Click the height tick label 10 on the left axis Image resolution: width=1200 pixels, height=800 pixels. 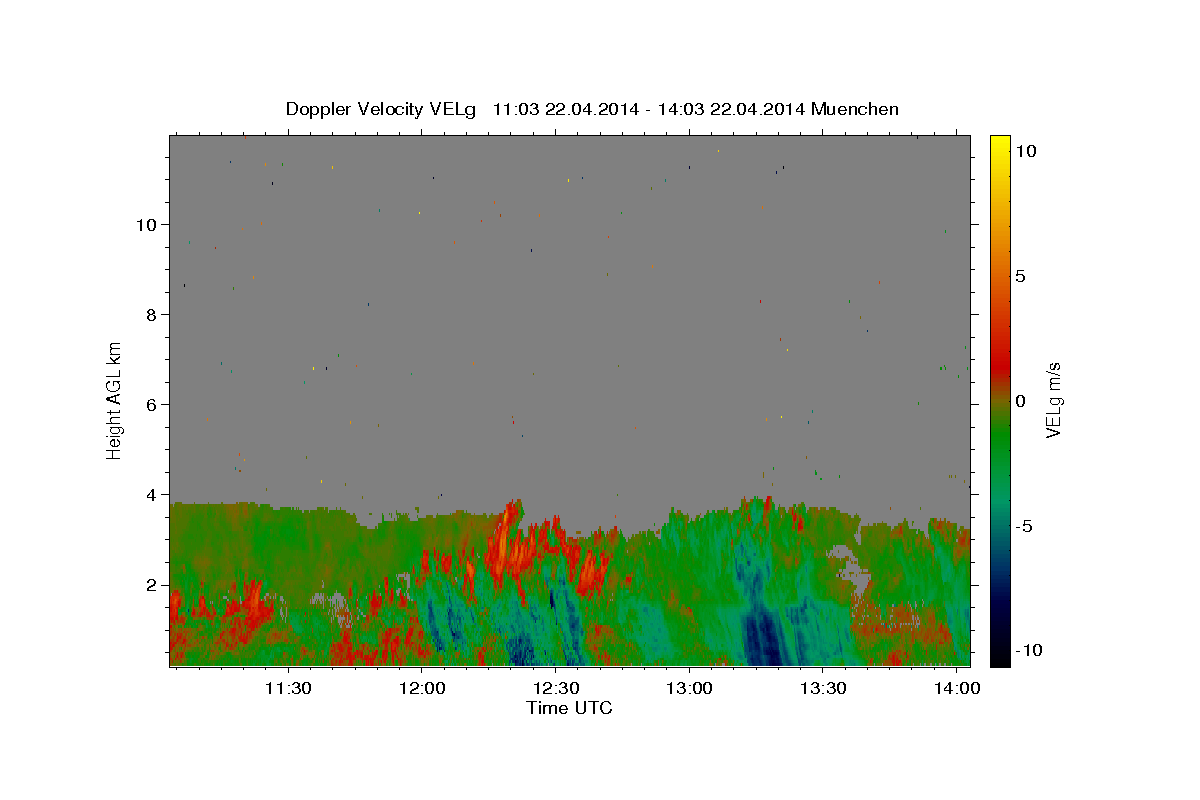[x=148, y=225]
